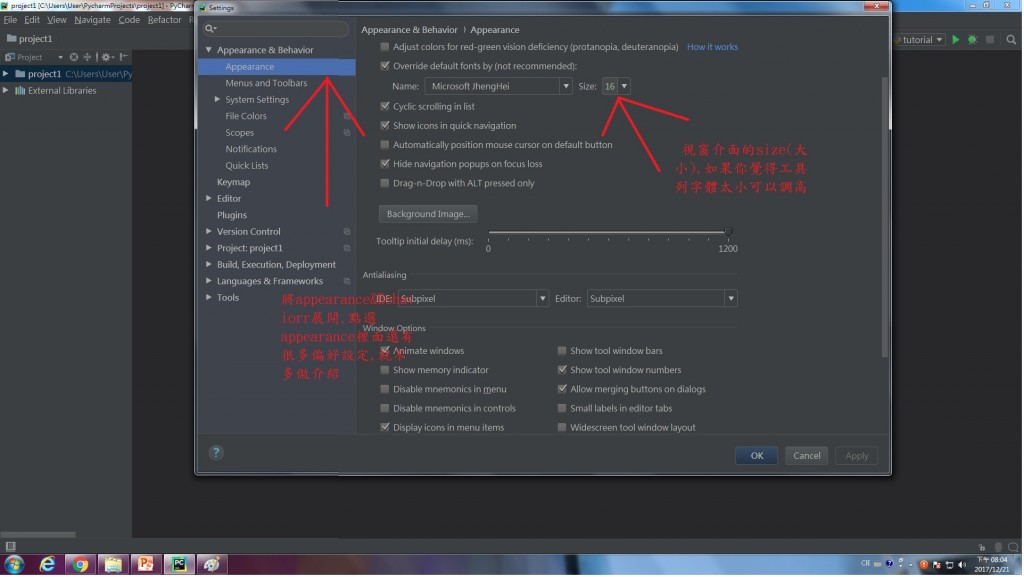
Task: Open the Background Image... button
Action: pyautogui.click(x=428, y=214)
